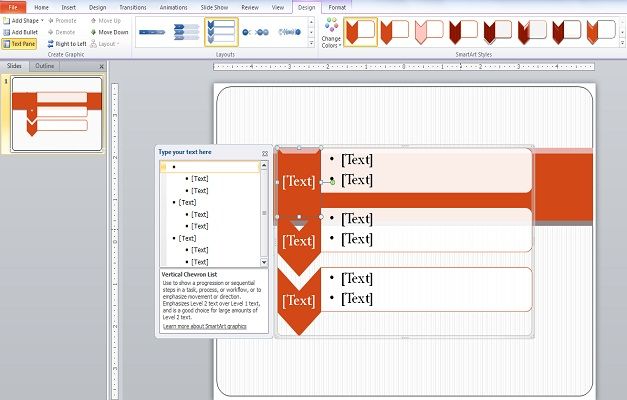Expand the Layouts gallery more arrow
Screen dimensions: 627x400
[312, 43]
